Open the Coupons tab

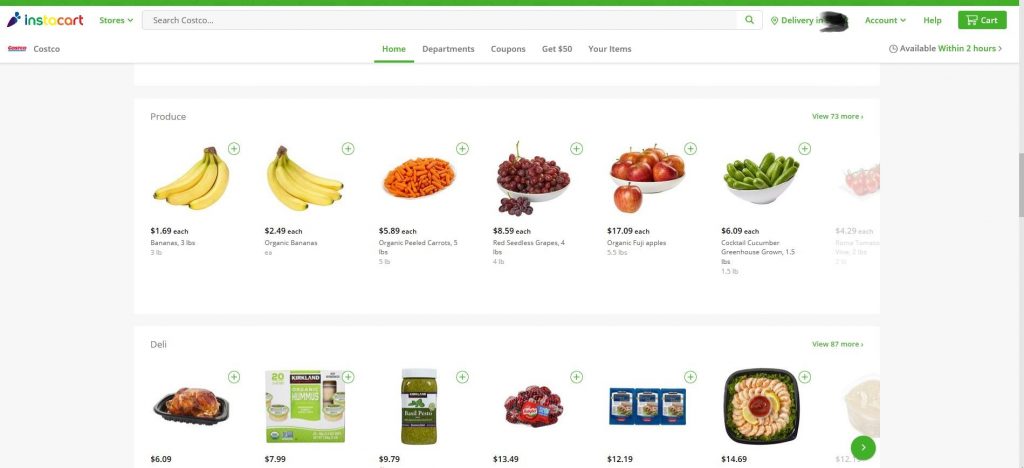pos(508,49)
